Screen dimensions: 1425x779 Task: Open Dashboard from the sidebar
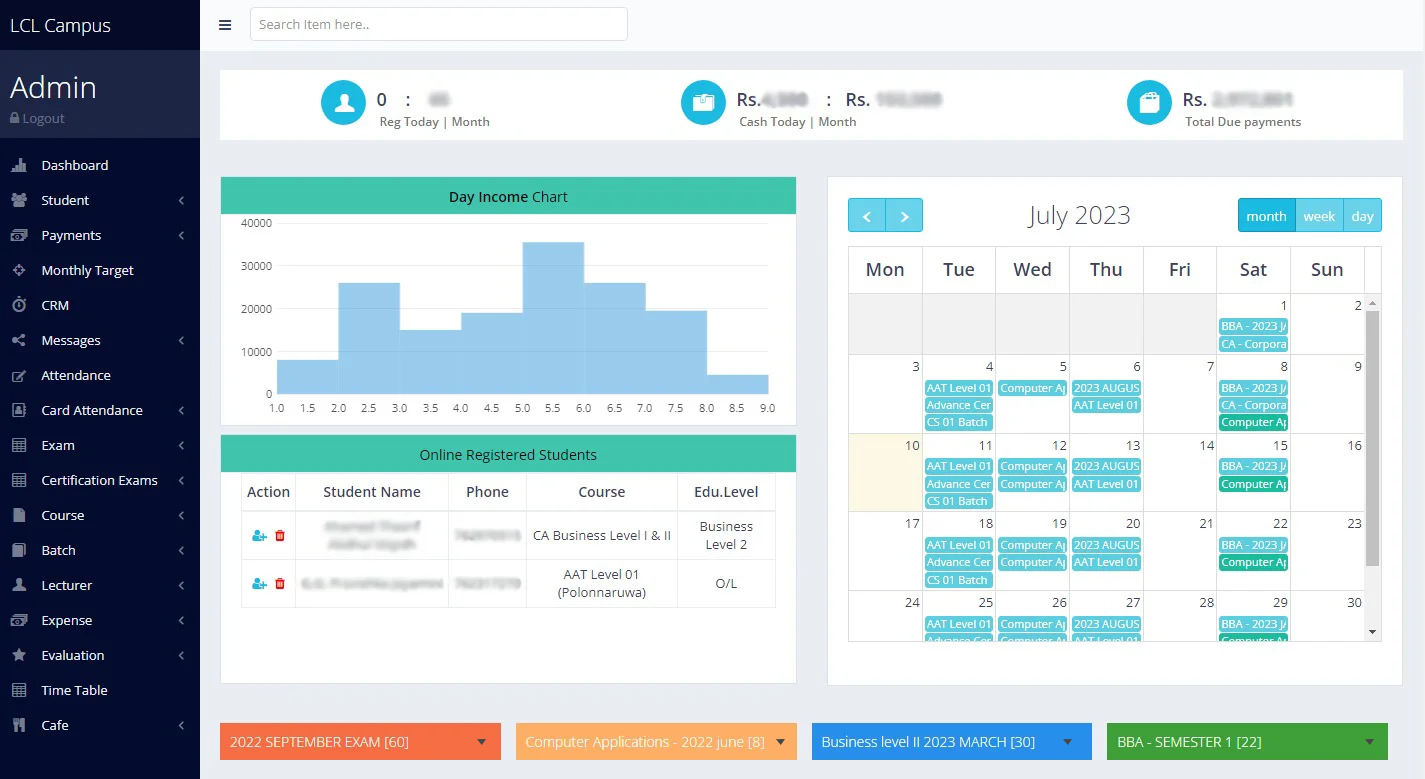coord(75,165)
